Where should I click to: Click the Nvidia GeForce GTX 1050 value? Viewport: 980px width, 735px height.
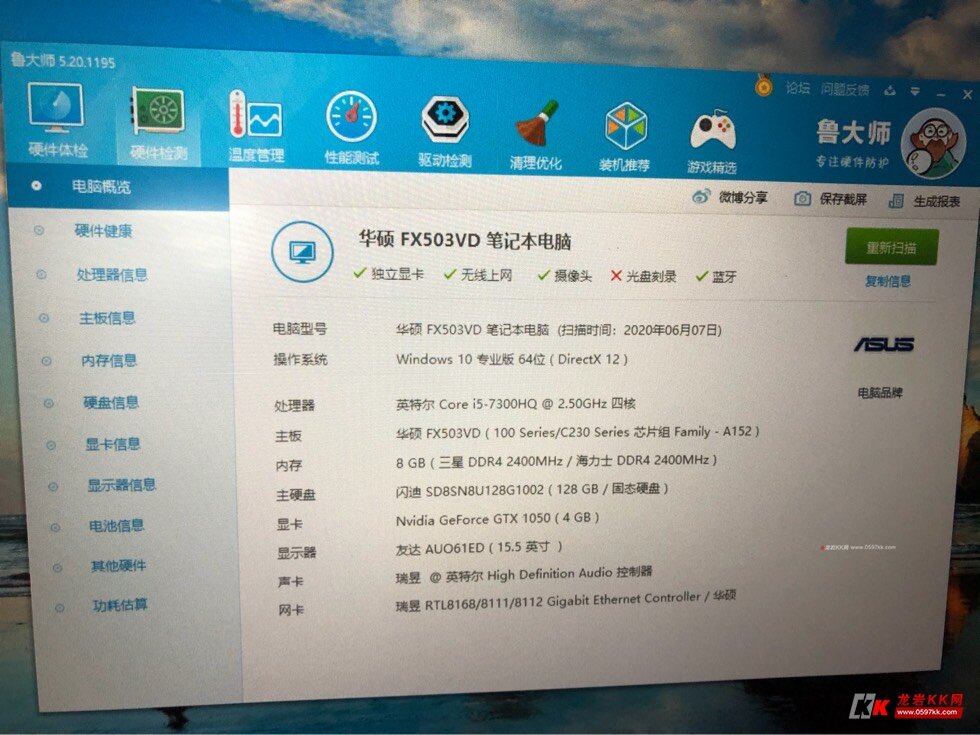(498, 519)
